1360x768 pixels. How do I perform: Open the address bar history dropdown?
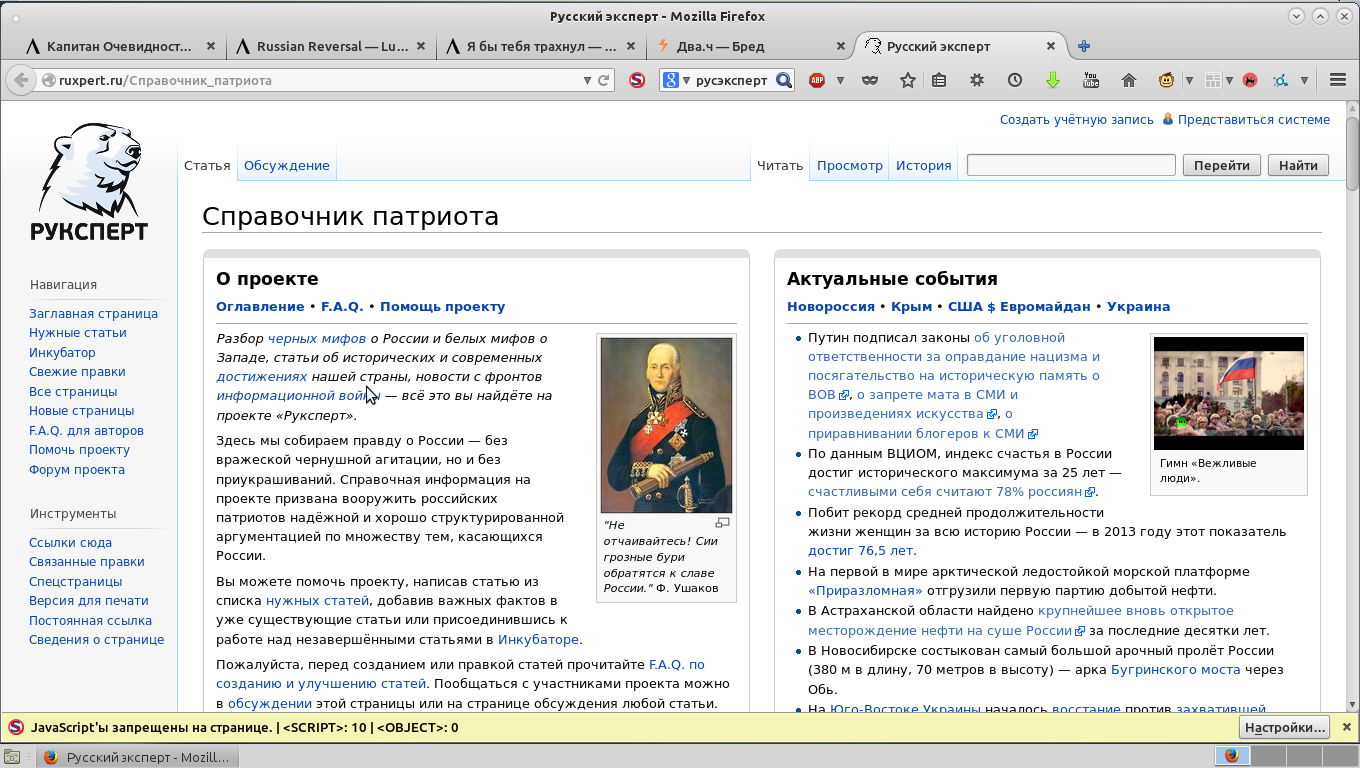click(587, 80)
